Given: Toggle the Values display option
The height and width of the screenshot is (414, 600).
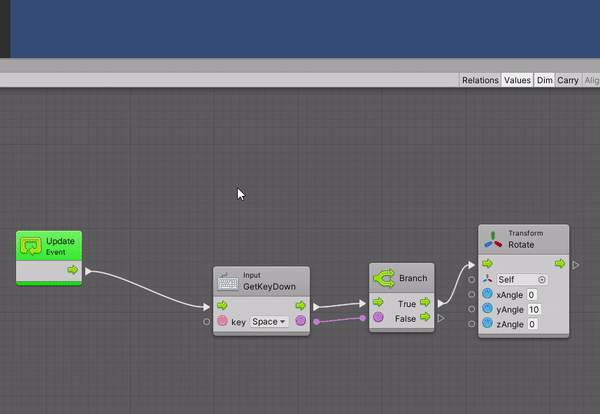Looking at the screenshot, I should 517,80.
